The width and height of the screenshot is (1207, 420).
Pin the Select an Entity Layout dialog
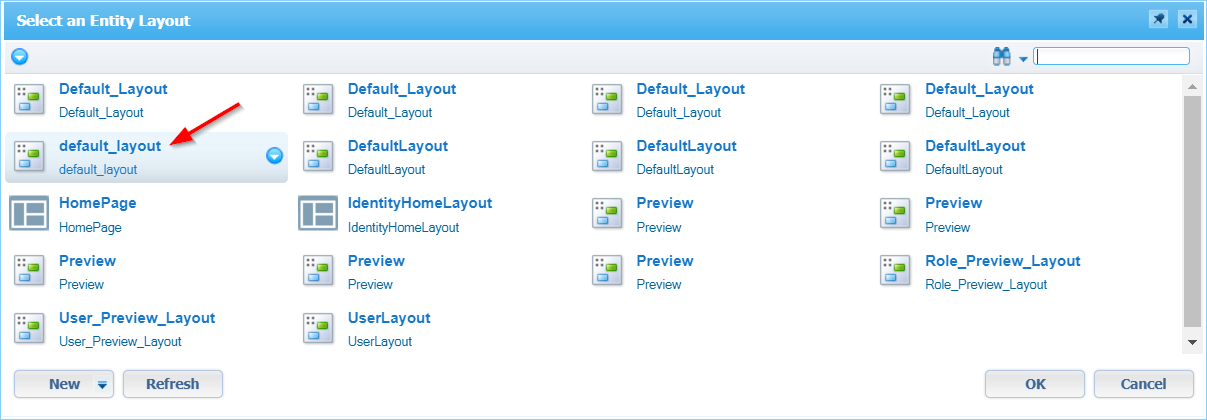[x=1160, y=19]
